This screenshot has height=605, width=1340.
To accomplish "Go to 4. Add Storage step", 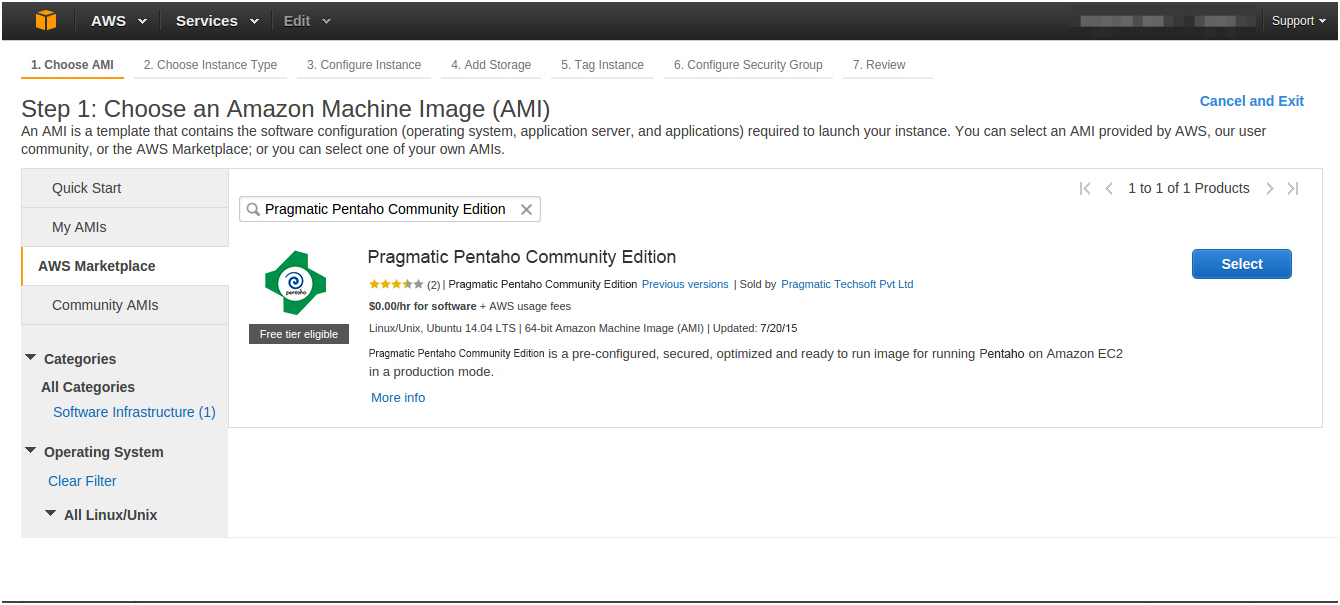I will (x=491, y=65).
